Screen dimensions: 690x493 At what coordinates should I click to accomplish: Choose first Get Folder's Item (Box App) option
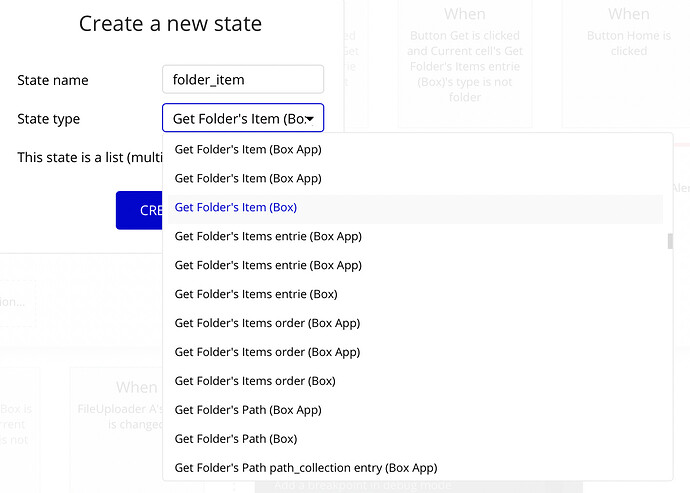click(415, 149)
